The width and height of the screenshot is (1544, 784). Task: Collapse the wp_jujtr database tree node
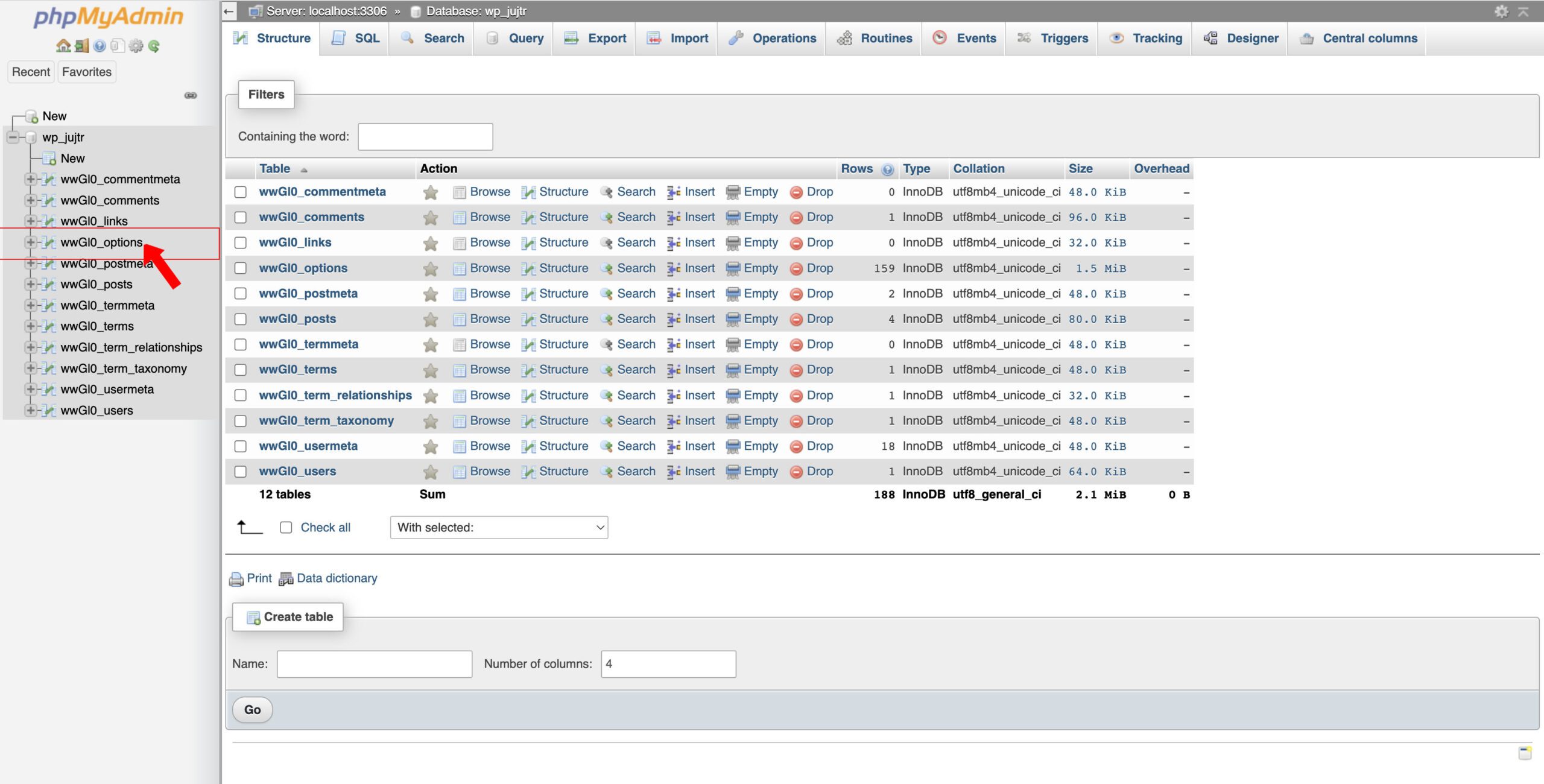tap(13, 138)
